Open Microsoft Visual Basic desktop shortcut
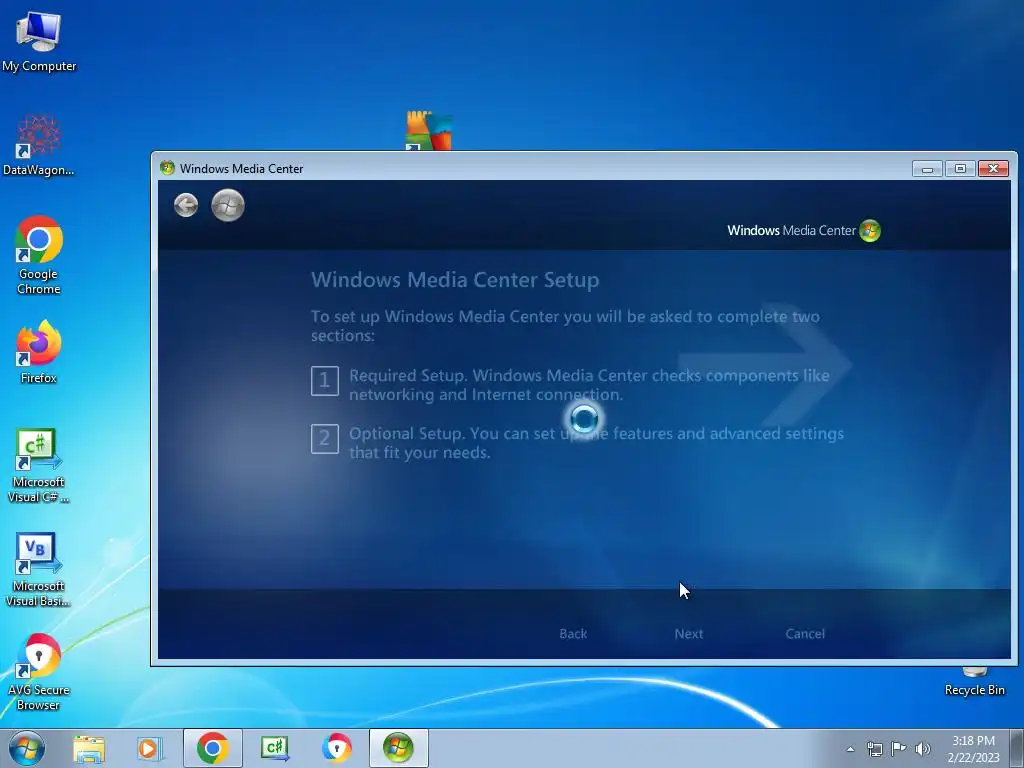The image size is (1024, 768). tap(39, 570)
